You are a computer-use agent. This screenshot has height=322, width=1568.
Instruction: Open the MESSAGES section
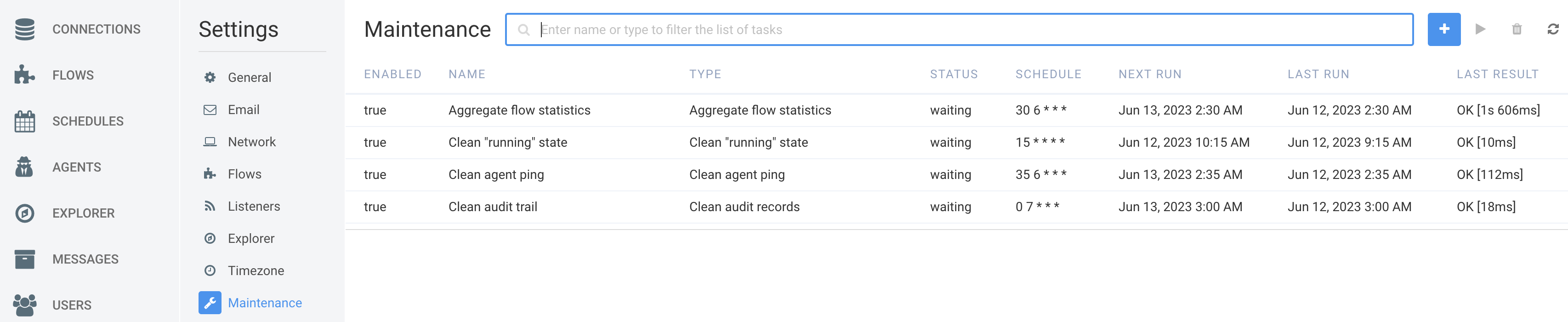(85, 259)
